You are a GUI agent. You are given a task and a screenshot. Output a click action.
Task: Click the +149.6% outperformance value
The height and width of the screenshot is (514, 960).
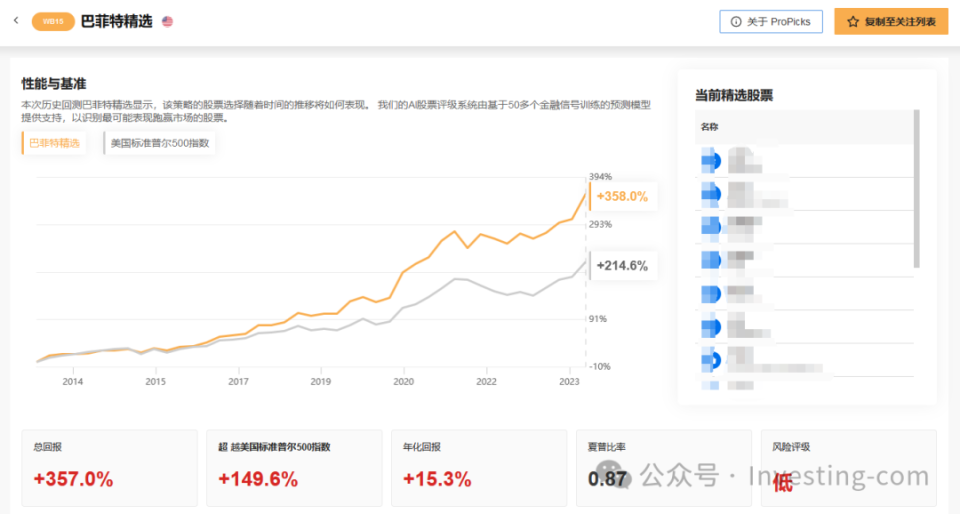tap(258, 479)
